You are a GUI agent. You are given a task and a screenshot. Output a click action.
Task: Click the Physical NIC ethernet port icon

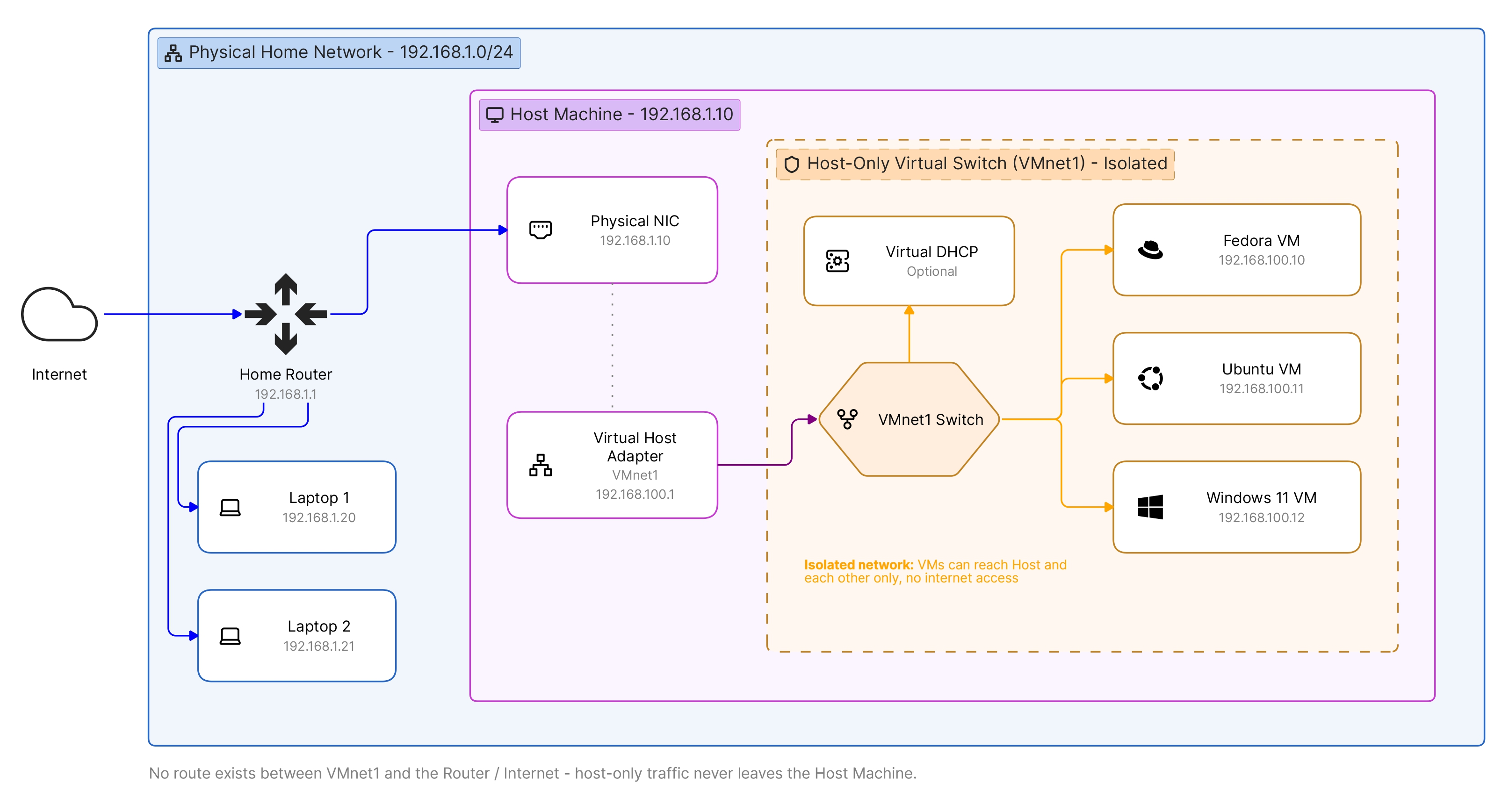(540, 230)
